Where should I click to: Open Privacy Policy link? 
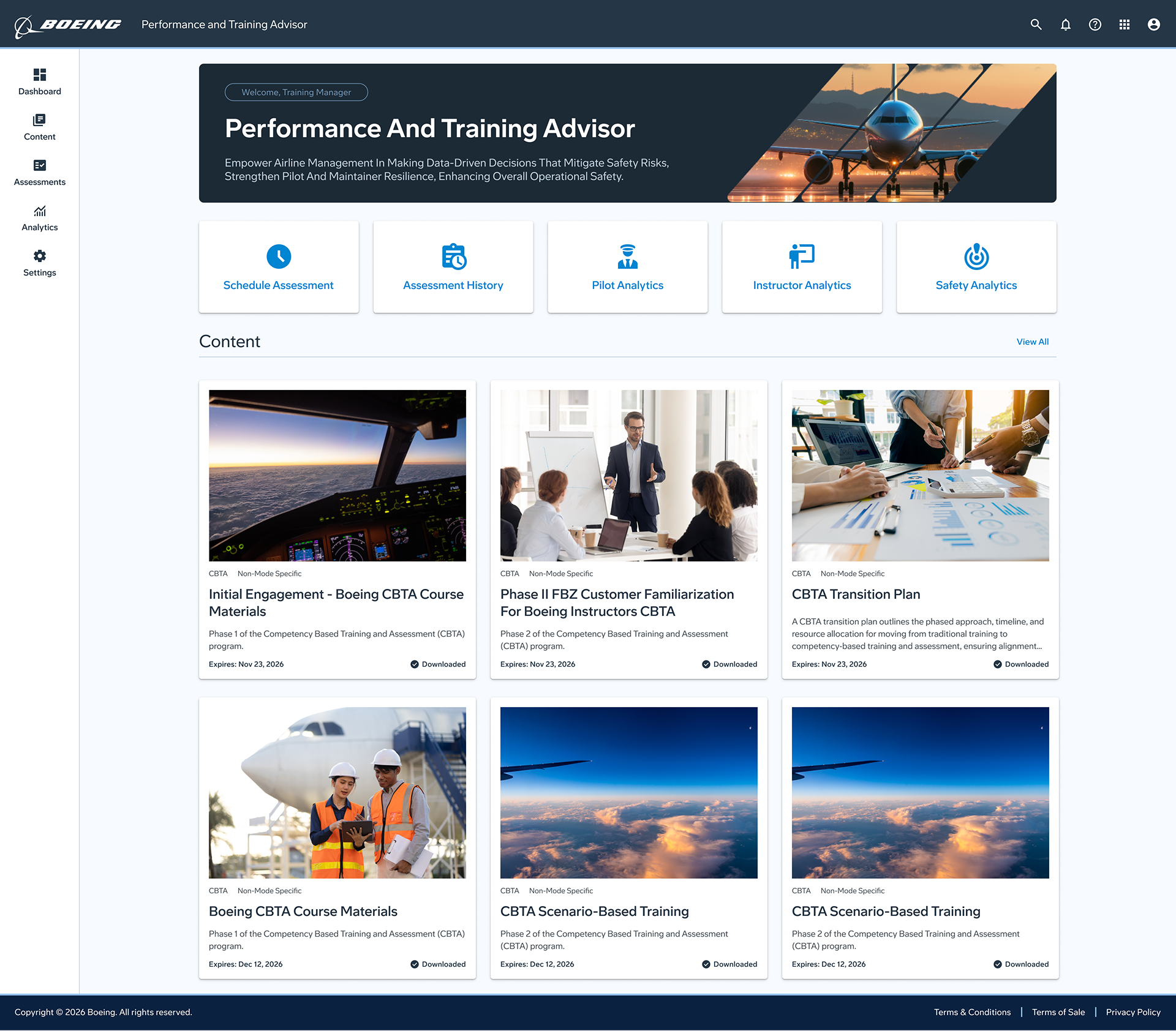pyautogui.click(x=1133, y=1012)
